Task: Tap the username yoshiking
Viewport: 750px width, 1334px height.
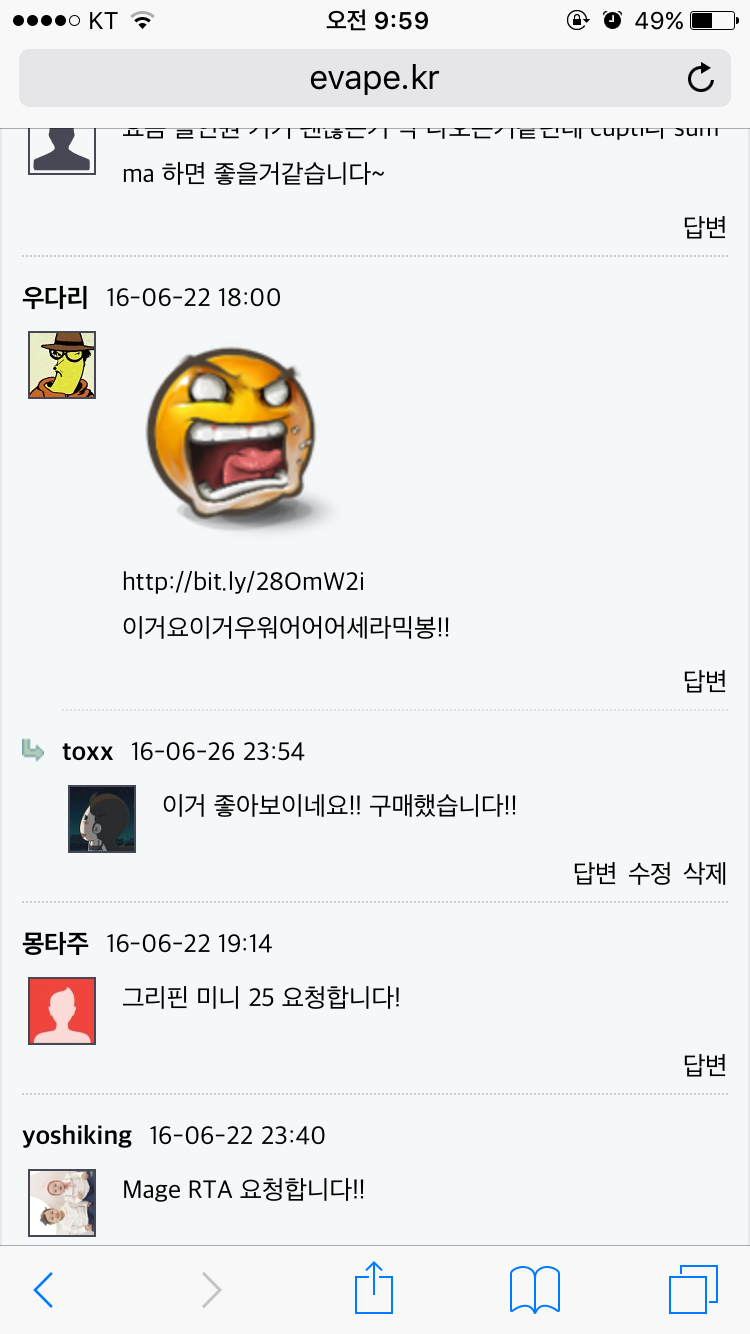Action: click(x=77, y=1136)
